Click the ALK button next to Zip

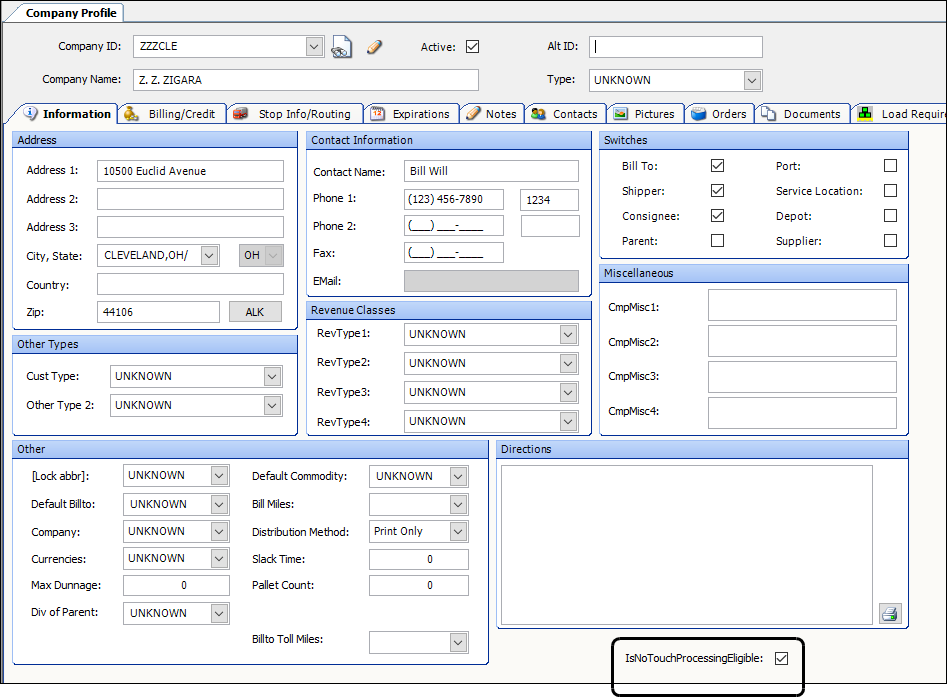click(x=255, y=312)
